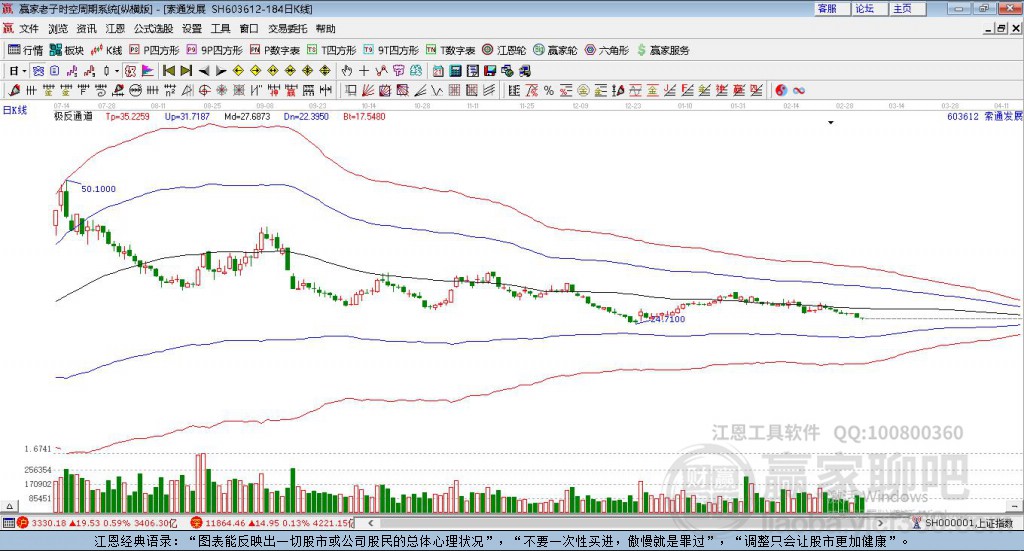Expand the candlestick style dropdown arrow
Viewport: 1024px width, 551px height.
(117, 71)
